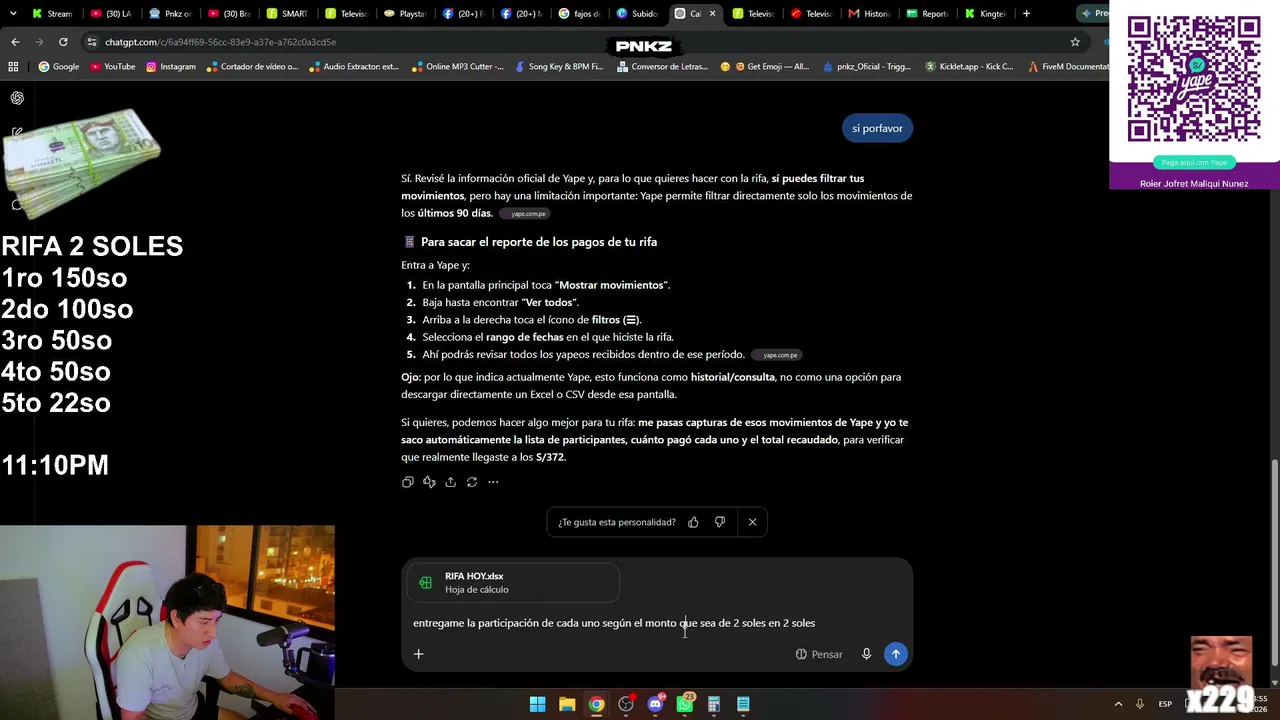The height and width of the screenshot is (720, 1280).
Task: Click the plus button to add attachments
Action: pyautogui.click(x=419, y=654)
